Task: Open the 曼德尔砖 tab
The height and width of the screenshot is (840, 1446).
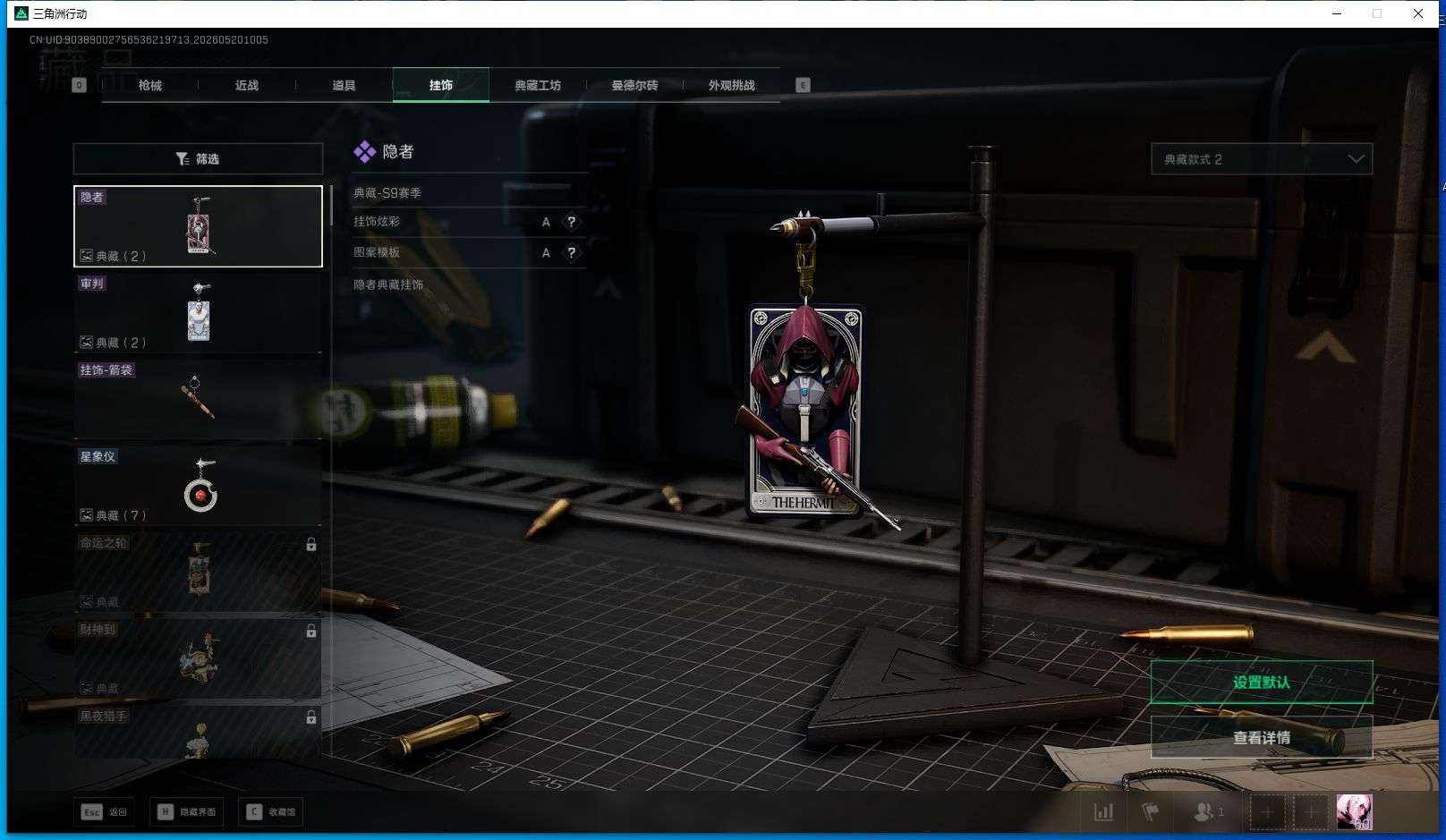Action: [634, 85]
